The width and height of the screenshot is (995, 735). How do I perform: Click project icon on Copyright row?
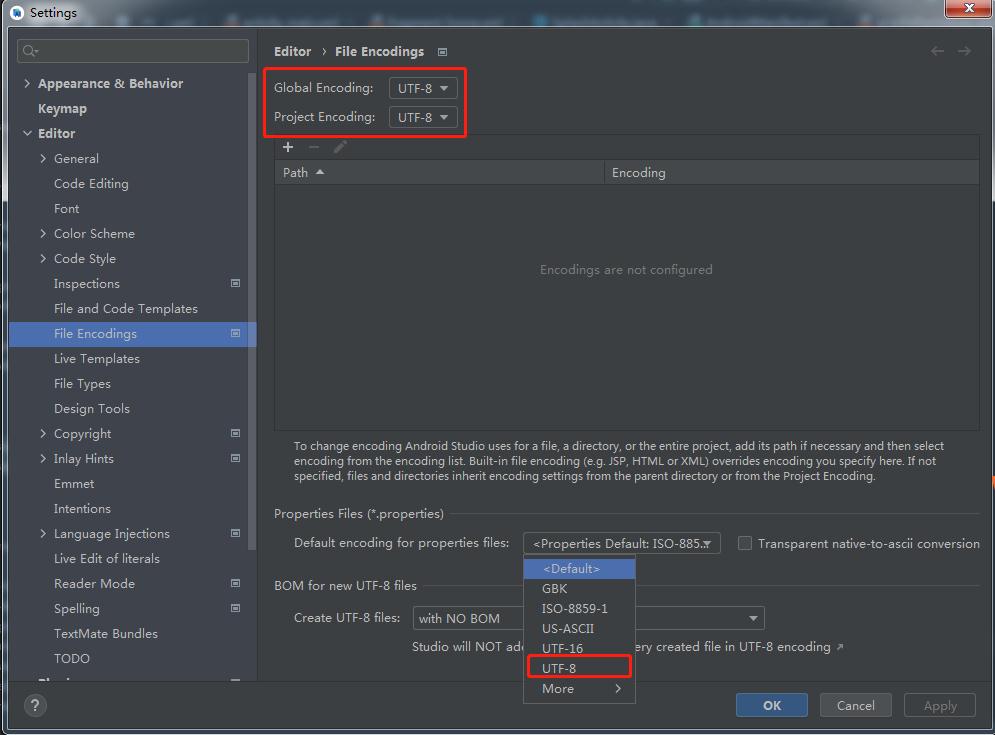tap(235, 434)
